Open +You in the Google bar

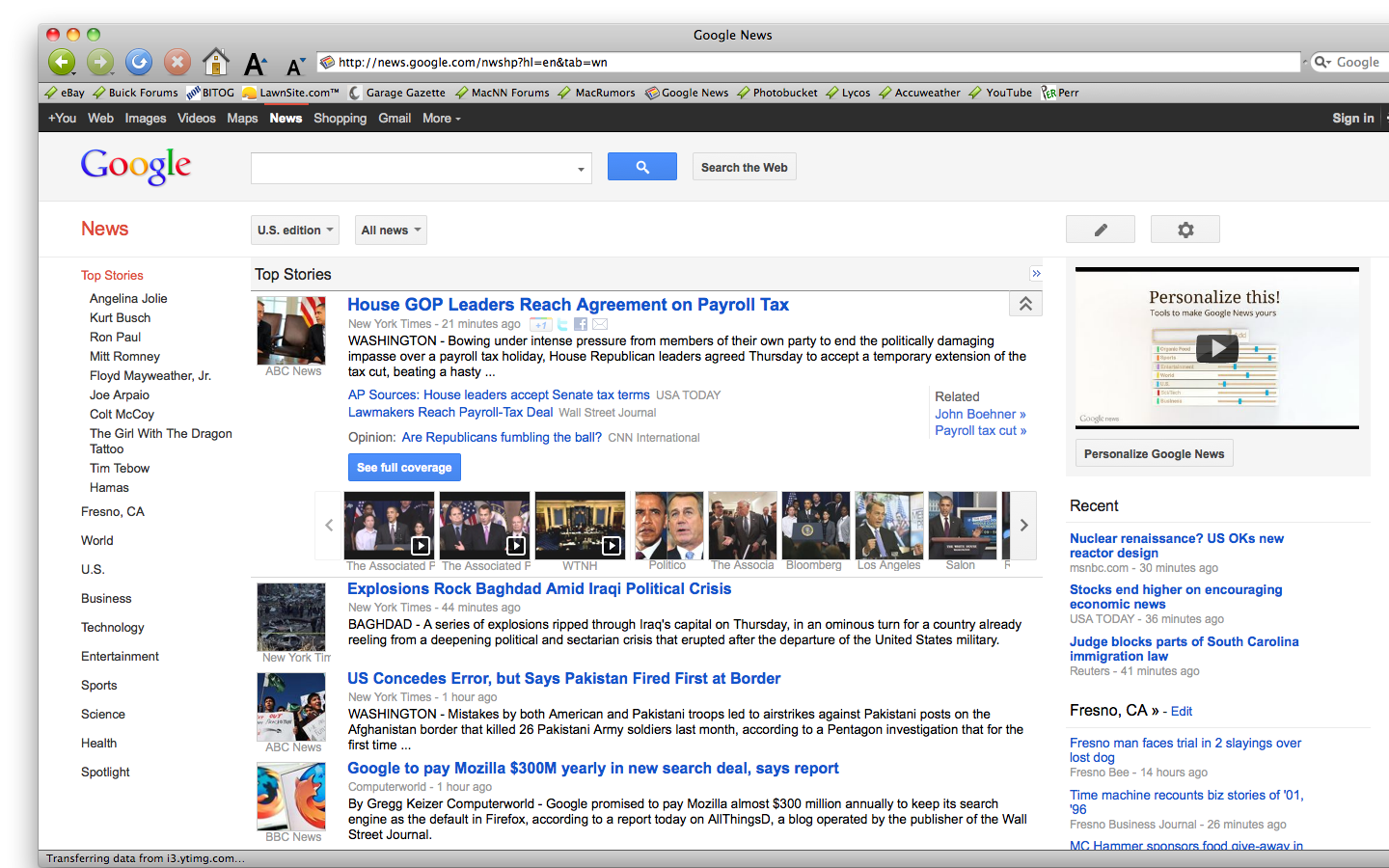pos(62,118)
